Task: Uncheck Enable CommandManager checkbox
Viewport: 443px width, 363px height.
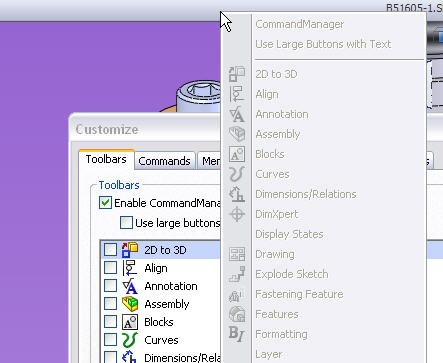Action: pyautogui.click(x=105, y=203)
